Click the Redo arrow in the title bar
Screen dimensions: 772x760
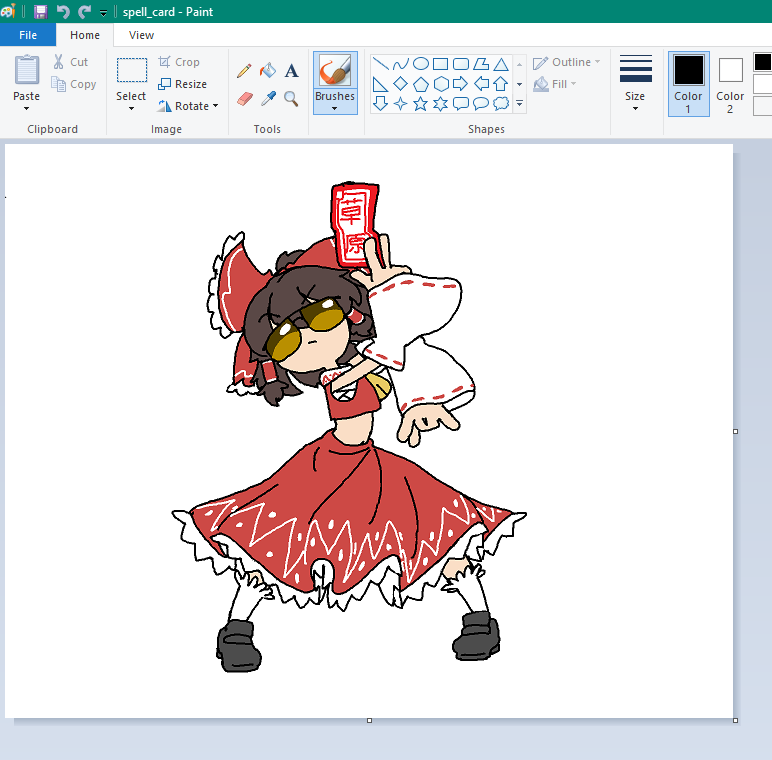[x=85, y=11]
